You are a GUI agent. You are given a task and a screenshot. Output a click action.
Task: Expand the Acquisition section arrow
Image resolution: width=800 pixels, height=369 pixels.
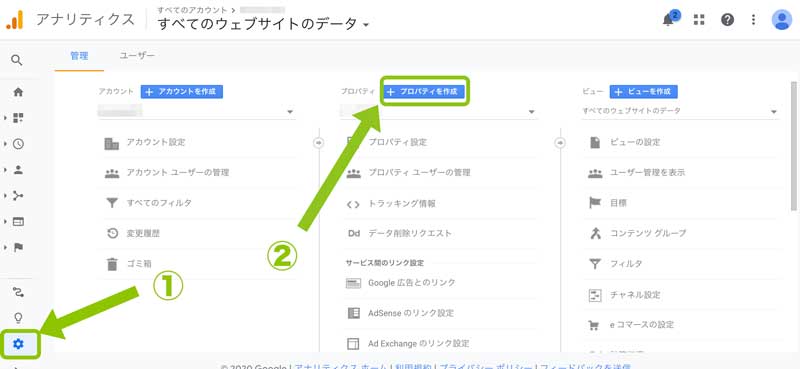click(5, 196)
